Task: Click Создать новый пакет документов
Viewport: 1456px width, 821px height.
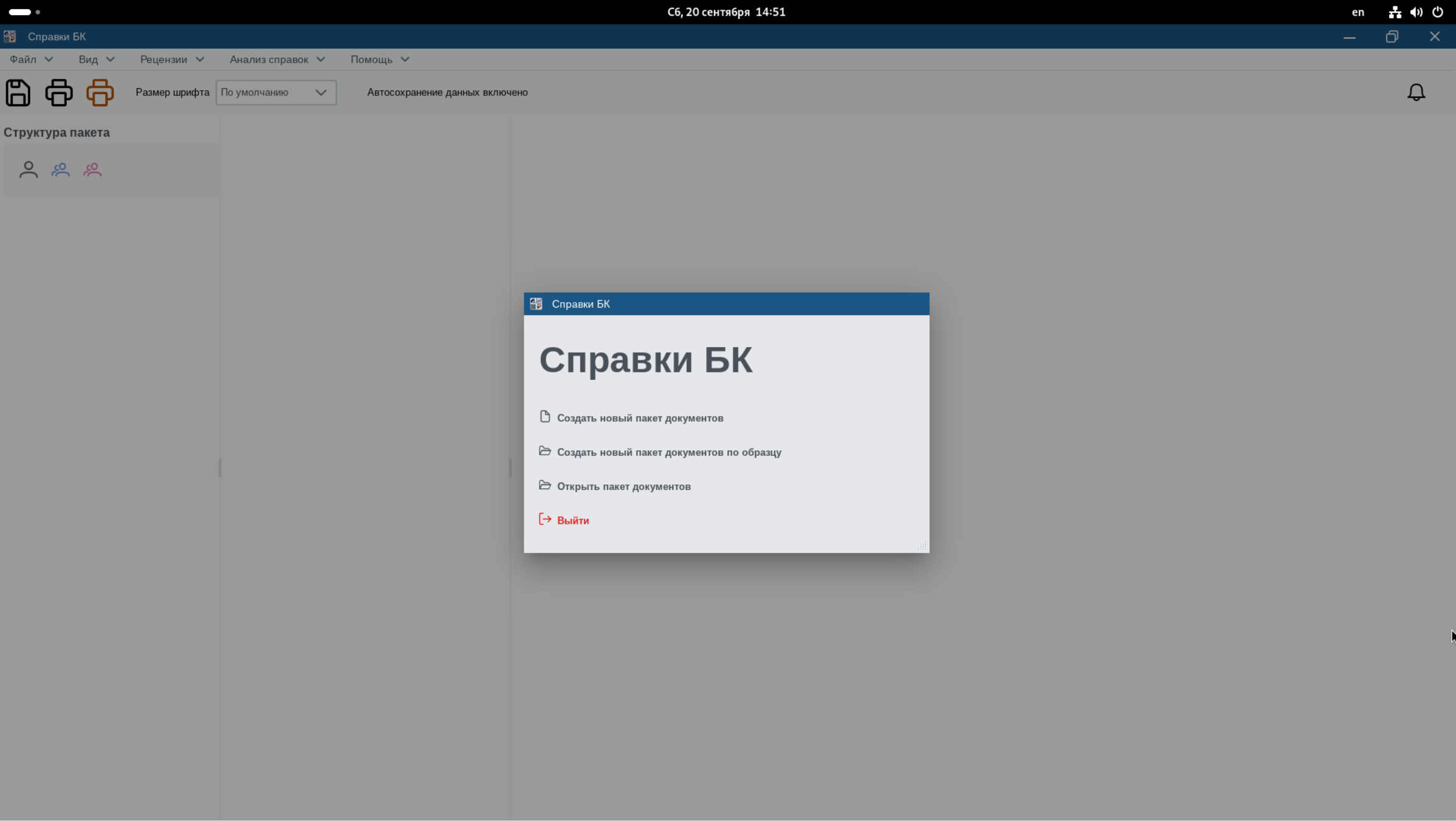Action: pyautogui.click(x=639, y=418)
